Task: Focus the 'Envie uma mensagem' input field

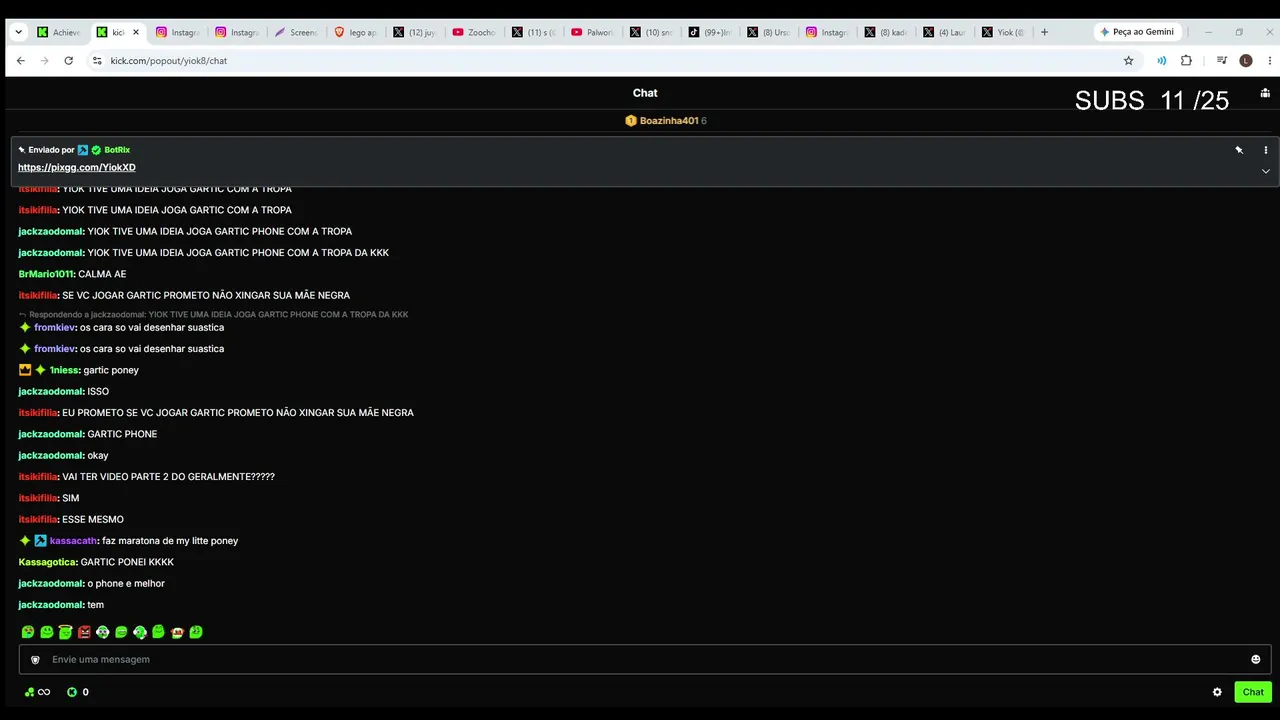Action: click(645, 659)
